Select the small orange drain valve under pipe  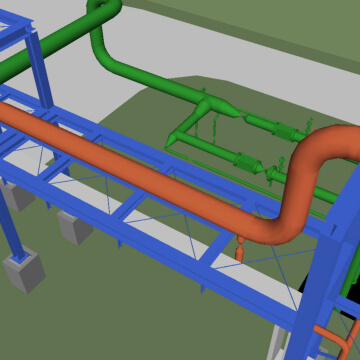tap(240, 249)
